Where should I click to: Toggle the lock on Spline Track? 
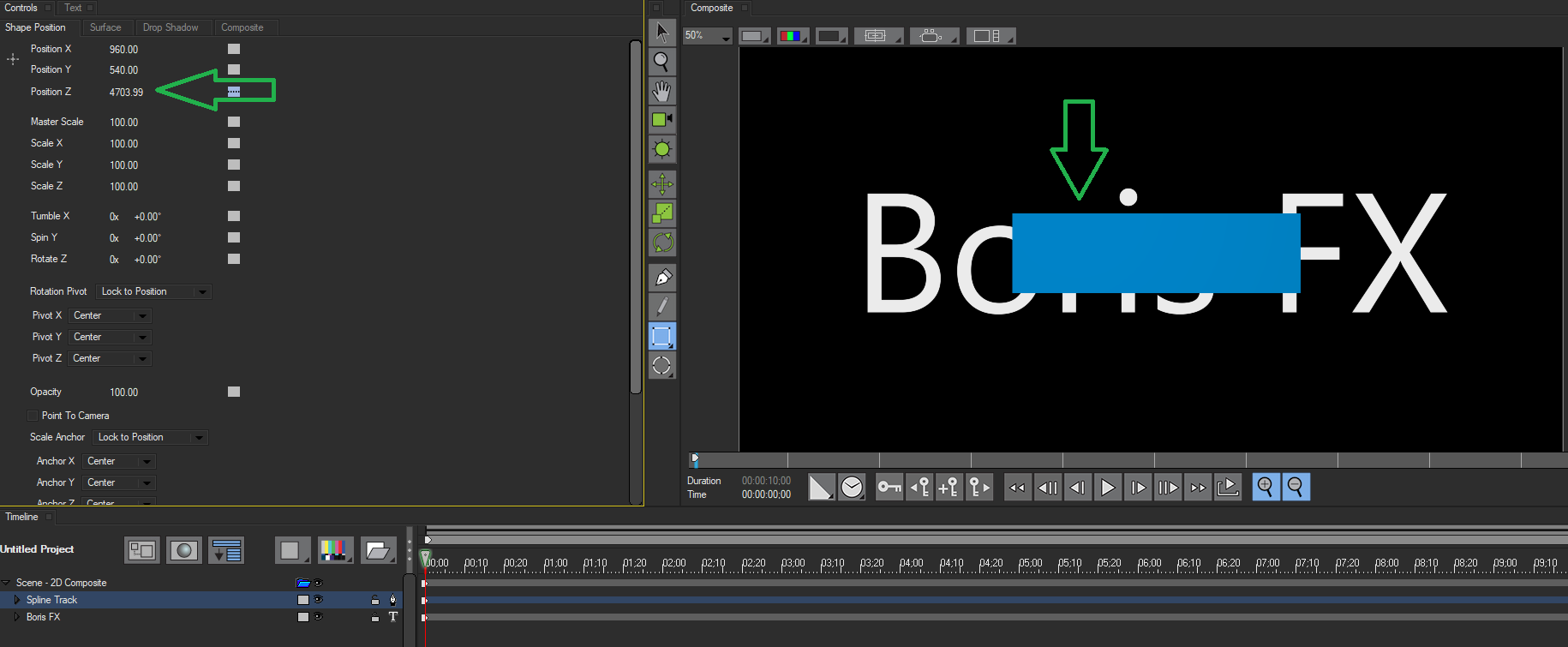coord(374,600)
